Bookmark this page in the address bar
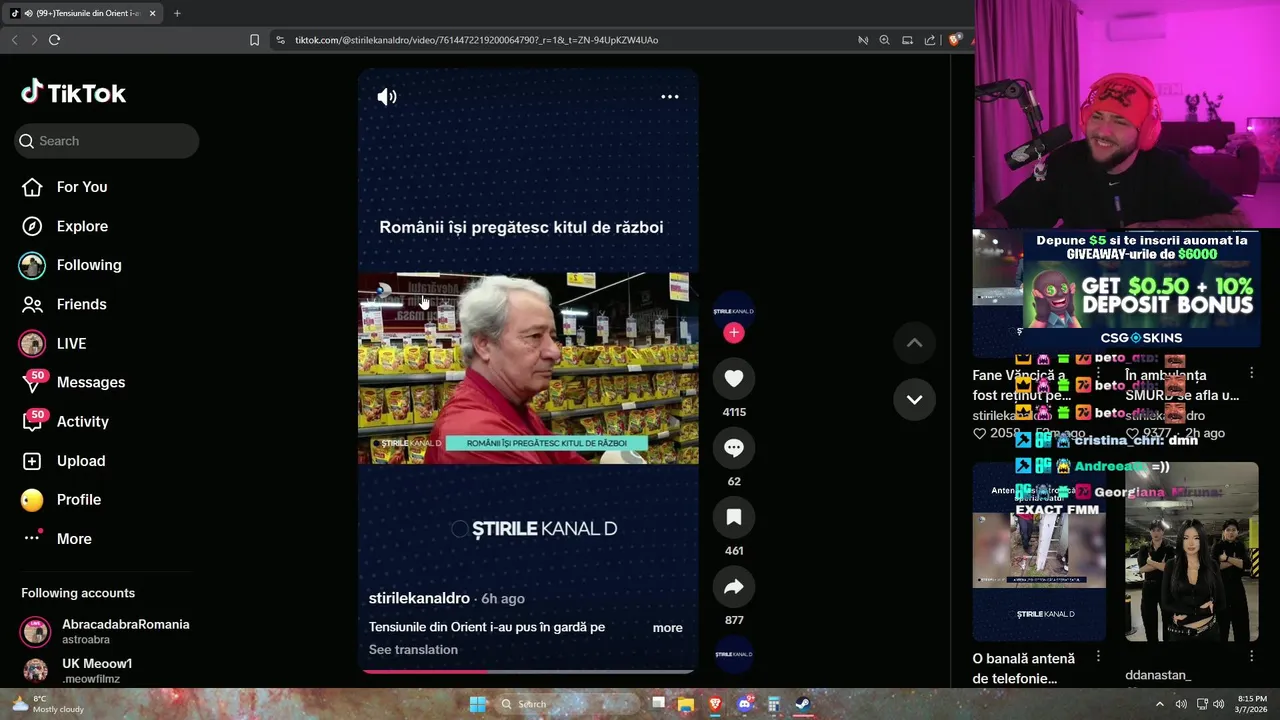Viewport: 1280px width, 720px height. [254, 40]
